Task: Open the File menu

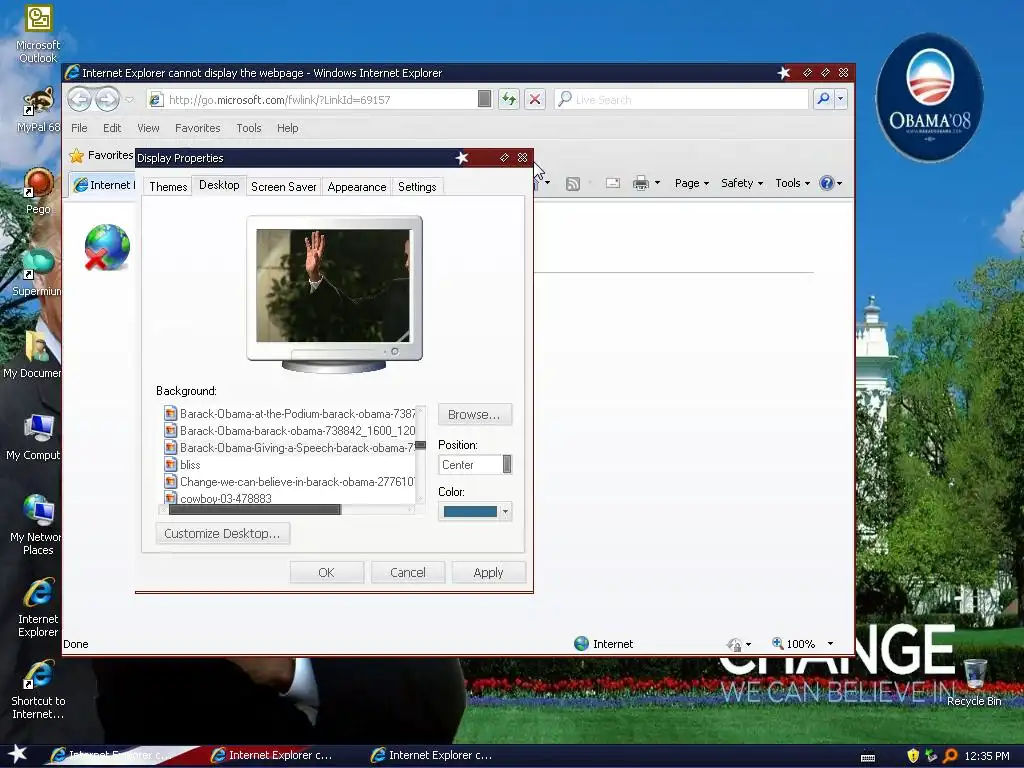Action: 79,128
